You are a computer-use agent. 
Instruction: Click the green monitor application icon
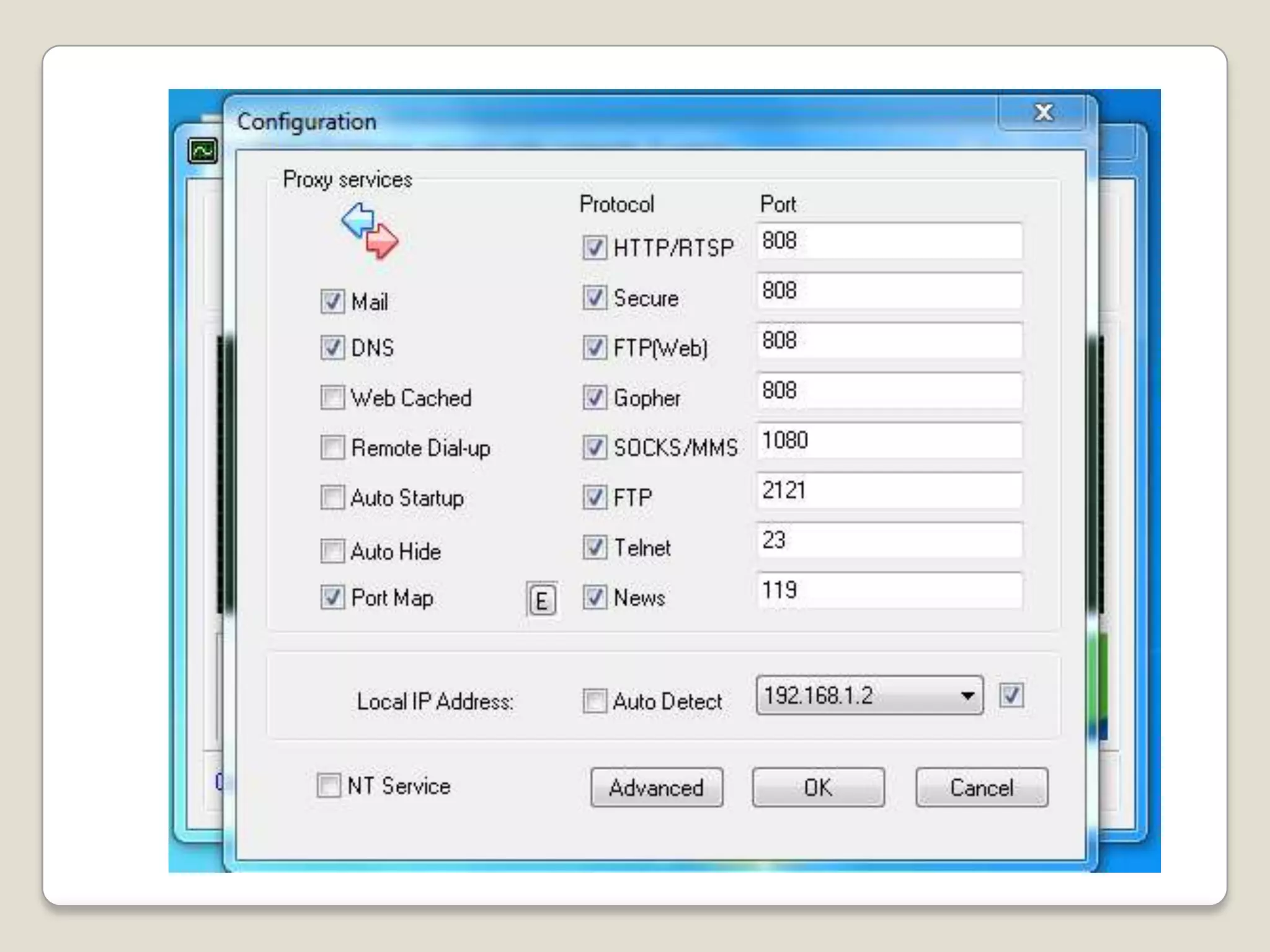(203, 151)
